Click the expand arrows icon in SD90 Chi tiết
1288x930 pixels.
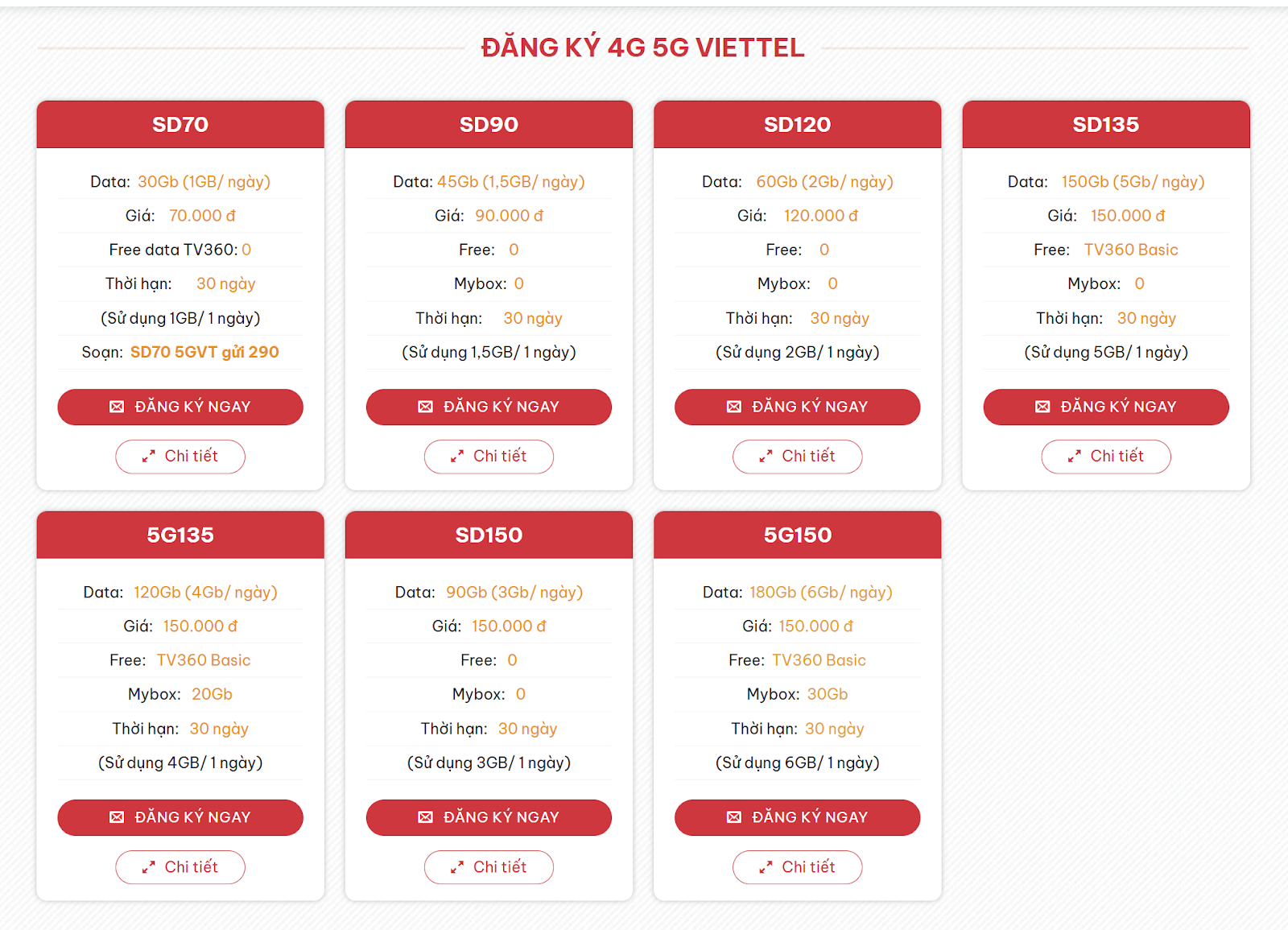coord(457,457)
